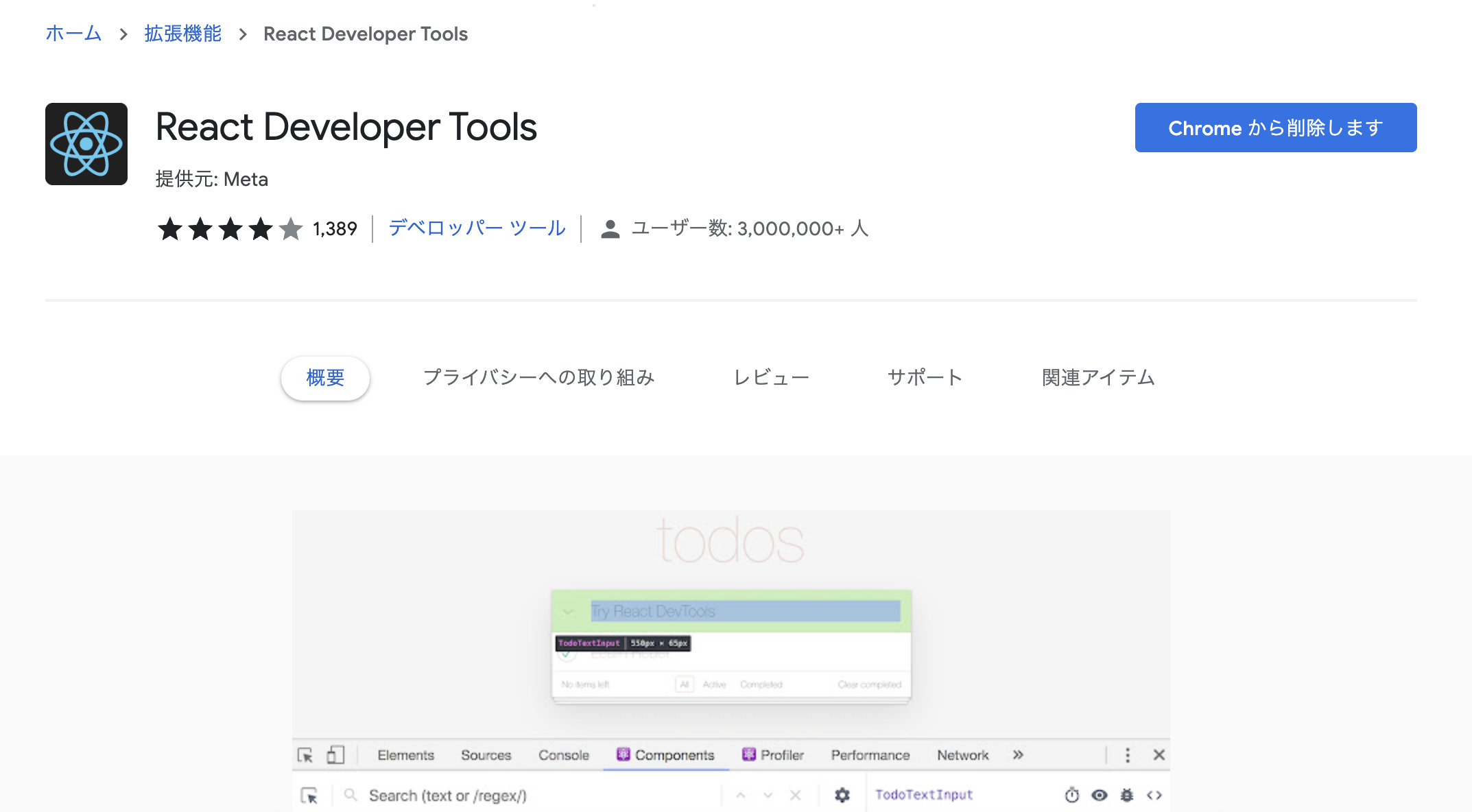Image resolution: width=1472 pixels, height=812 pixels.
Task: Open React DevTools settings gear
Action: point(842,795)
